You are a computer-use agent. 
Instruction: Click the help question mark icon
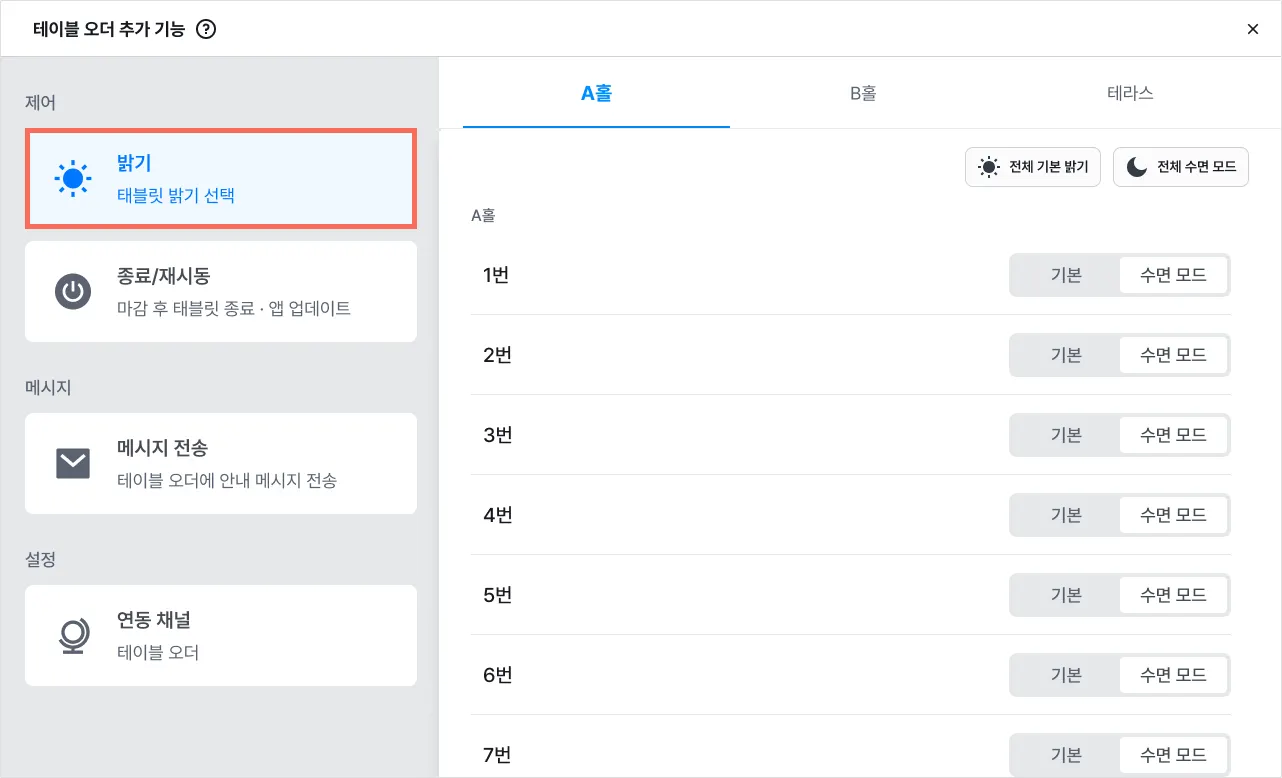[207, 29]
